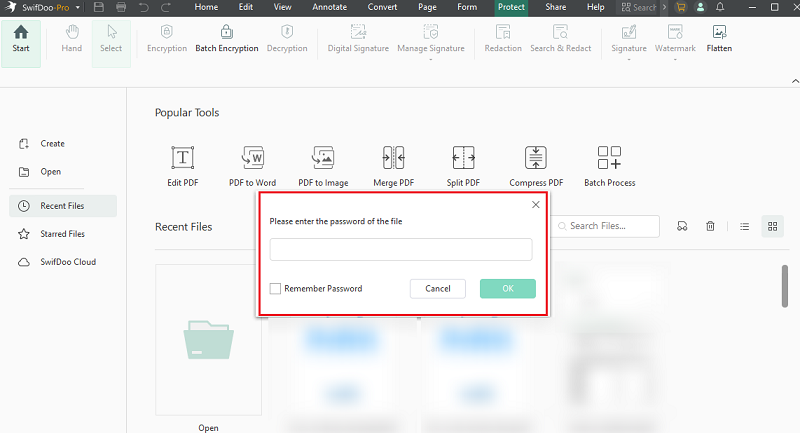Click the Watermark tool
The width and height of the screenshot is (800, 433).
point(675,39)
